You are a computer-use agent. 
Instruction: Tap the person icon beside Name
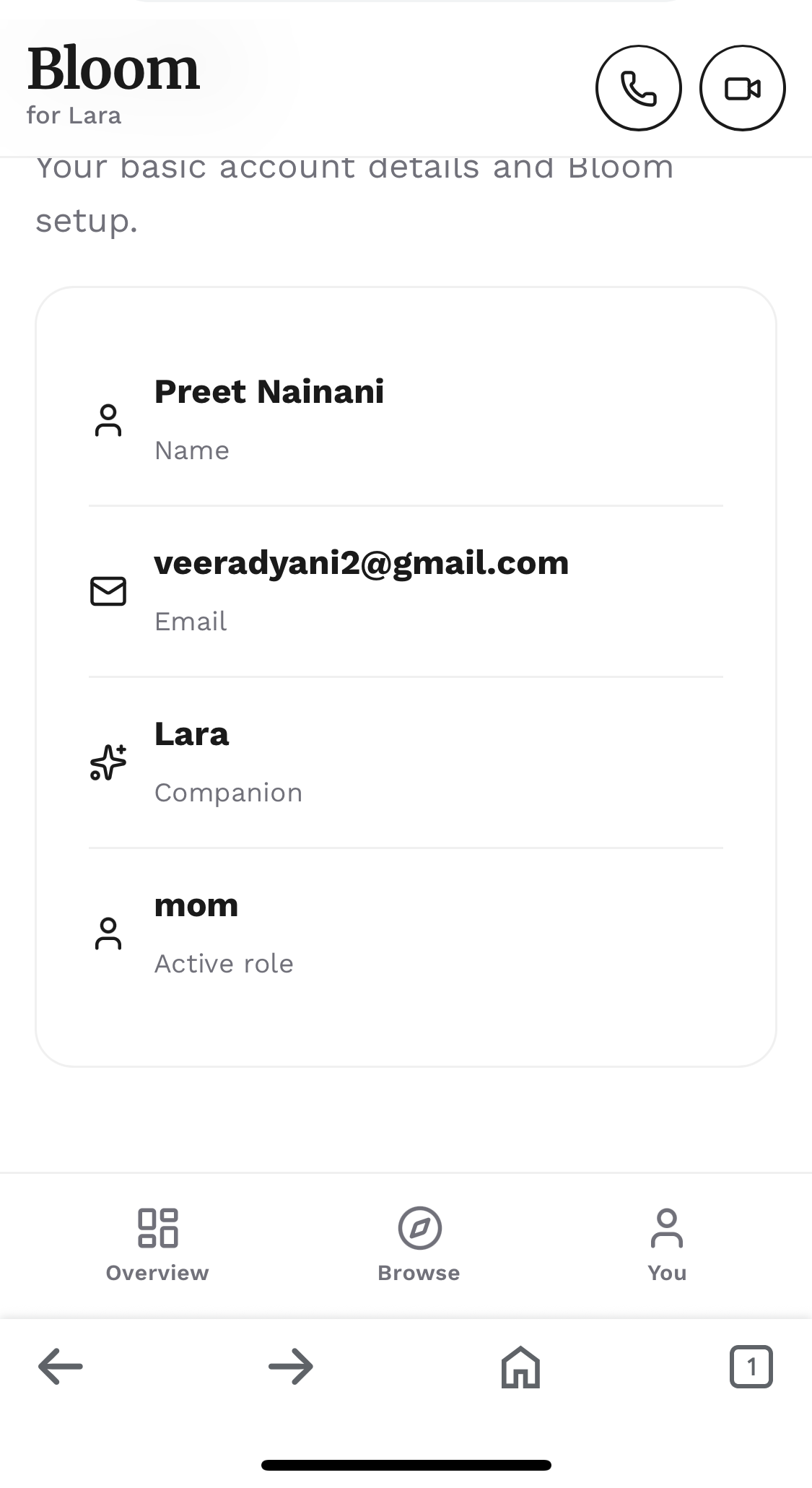click(x=108, y=420)
